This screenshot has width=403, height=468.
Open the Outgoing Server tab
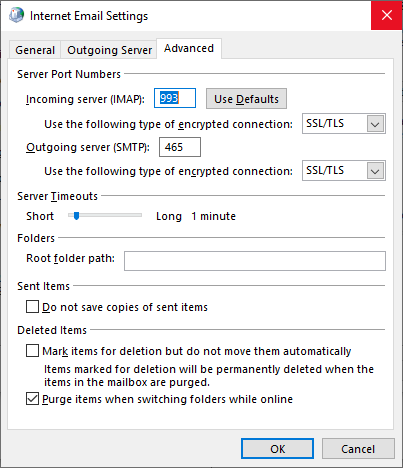click(x=109, y=50)
